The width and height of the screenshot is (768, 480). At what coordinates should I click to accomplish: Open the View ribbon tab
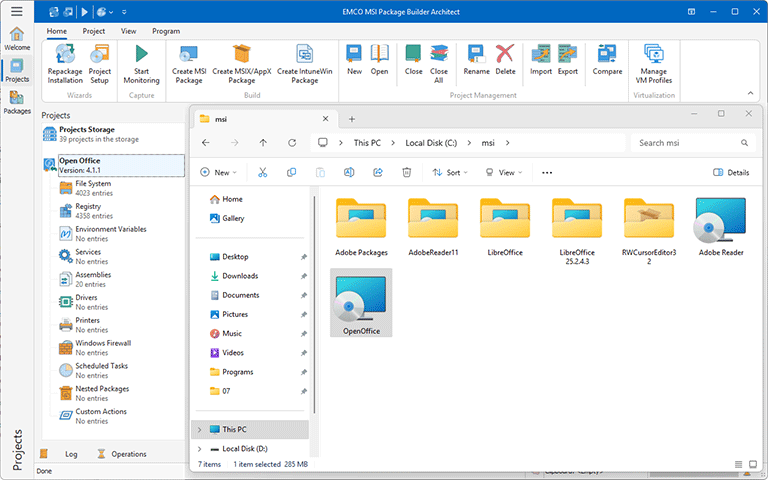[128, 31]
